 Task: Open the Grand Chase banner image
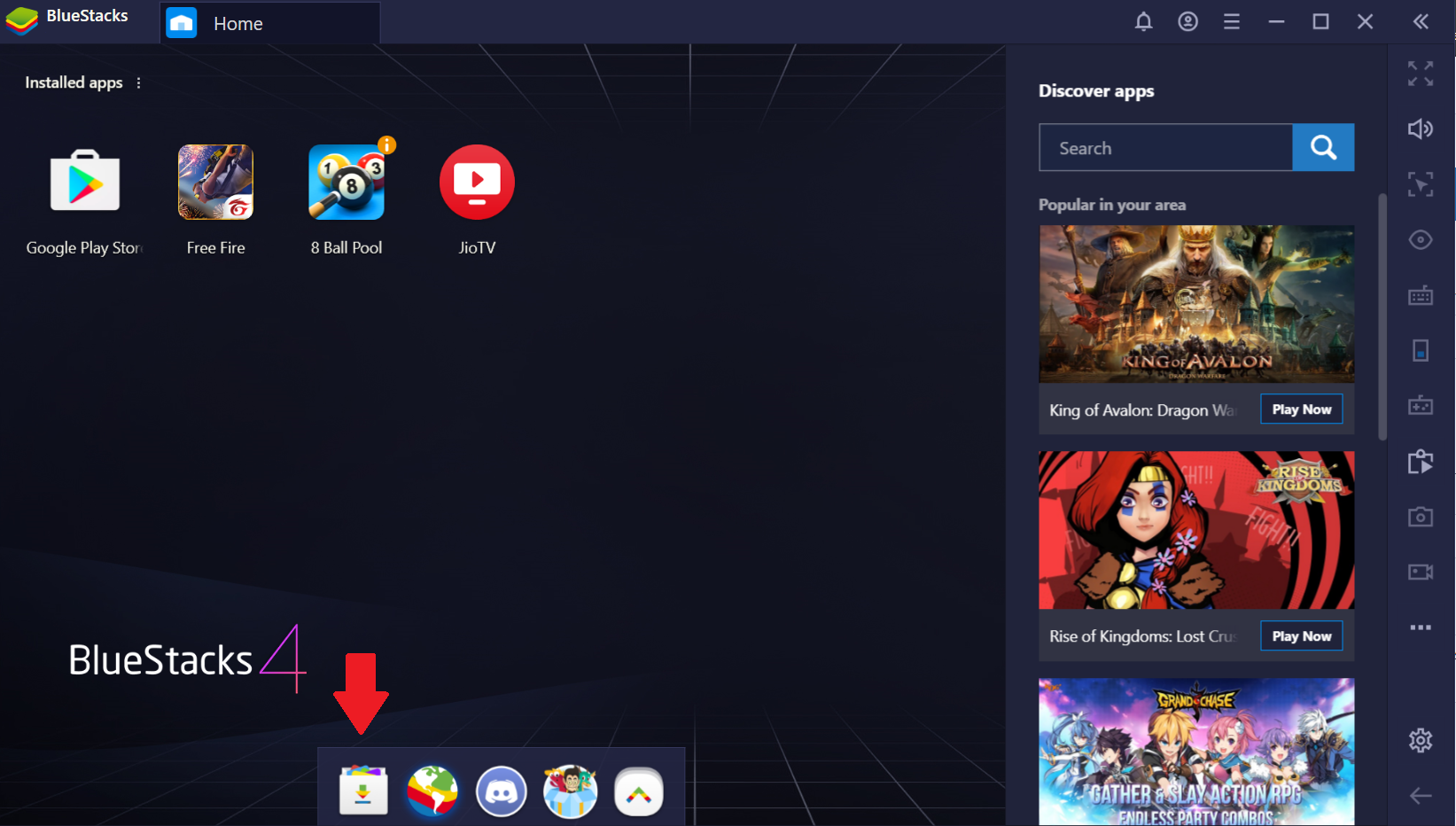(1196, 752)
